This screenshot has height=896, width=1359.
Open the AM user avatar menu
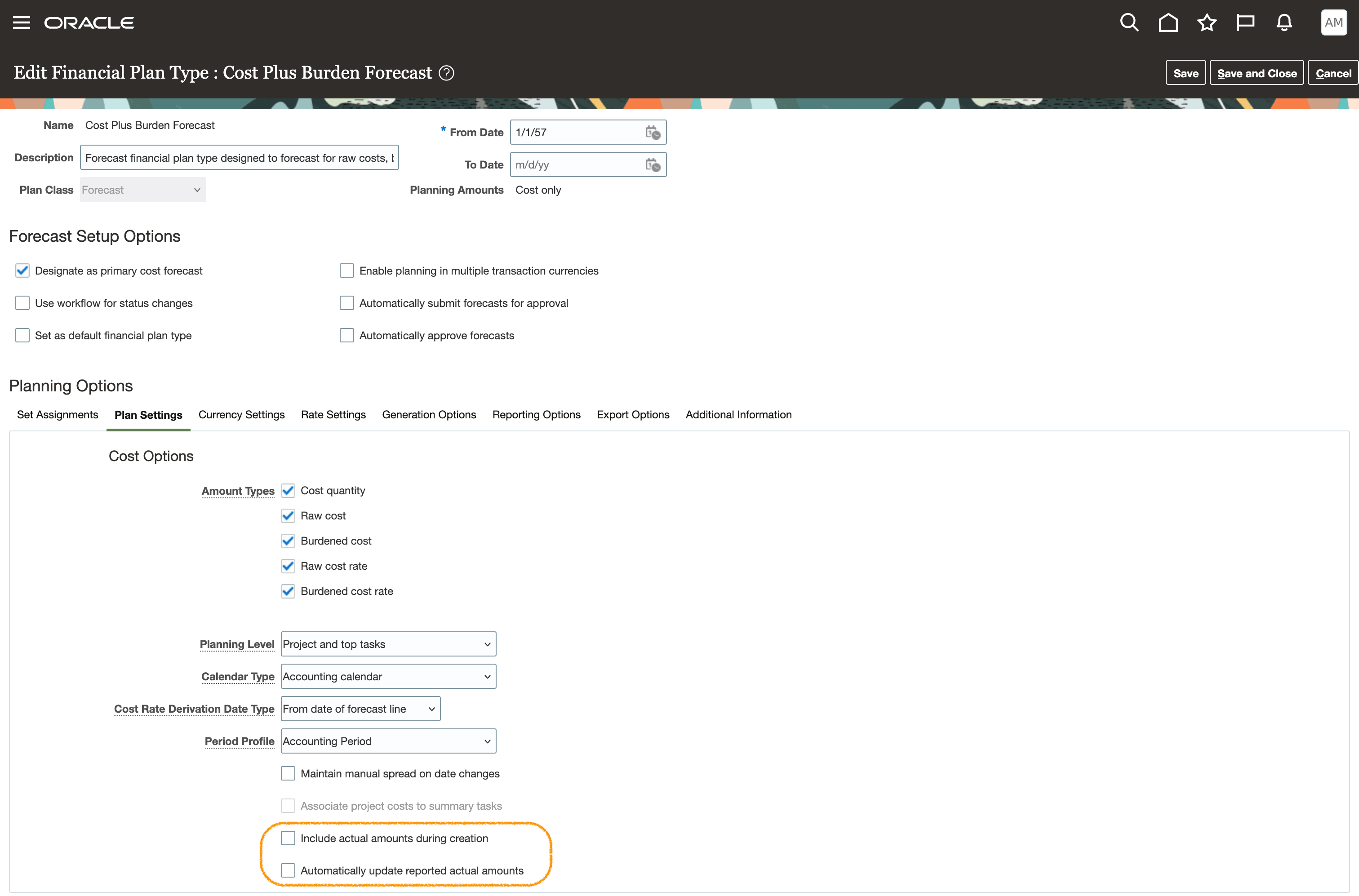(1333, 23)
